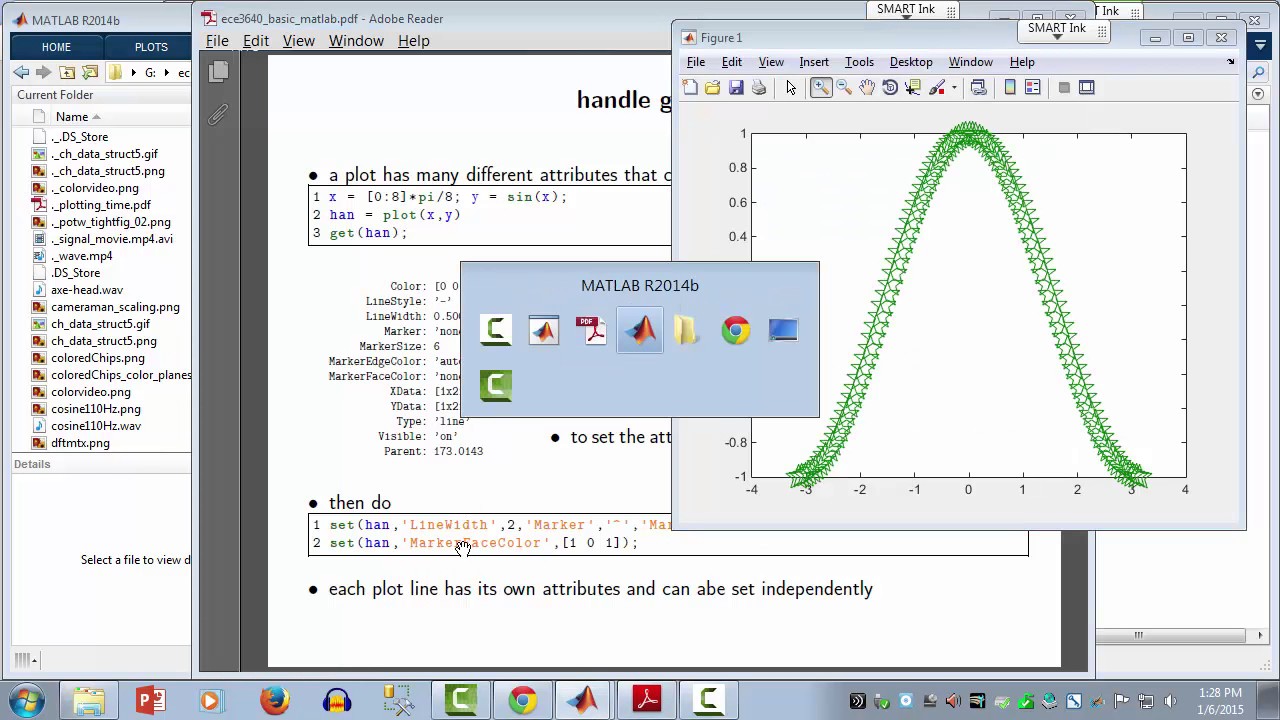The height and width of the screenshot is (720, 1280).
Task: Switch to the HOME tab in MATLAB
Action: click(56, 47)
